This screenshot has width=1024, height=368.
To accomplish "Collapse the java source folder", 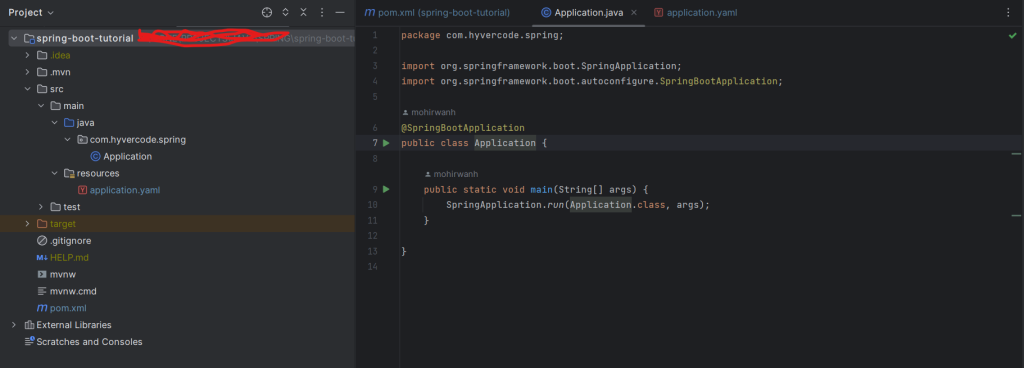I will [54, 123].
